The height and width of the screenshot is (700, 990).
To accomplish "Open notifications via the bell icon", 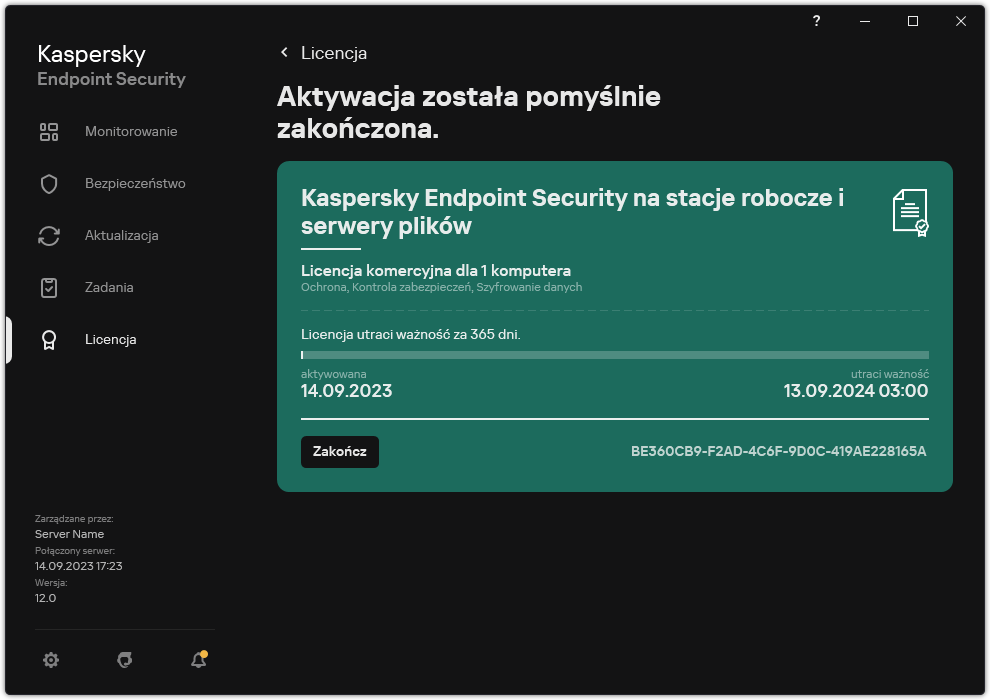I will click(x=198, y=660).
